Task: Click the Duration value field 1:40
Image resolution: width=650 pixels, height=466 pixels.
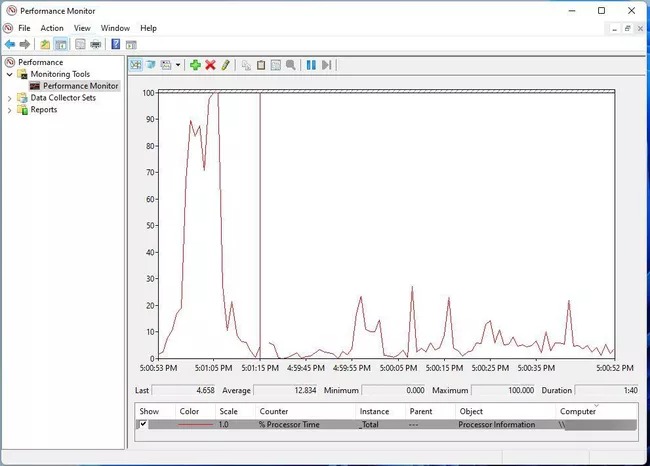Action: point(607,390)
